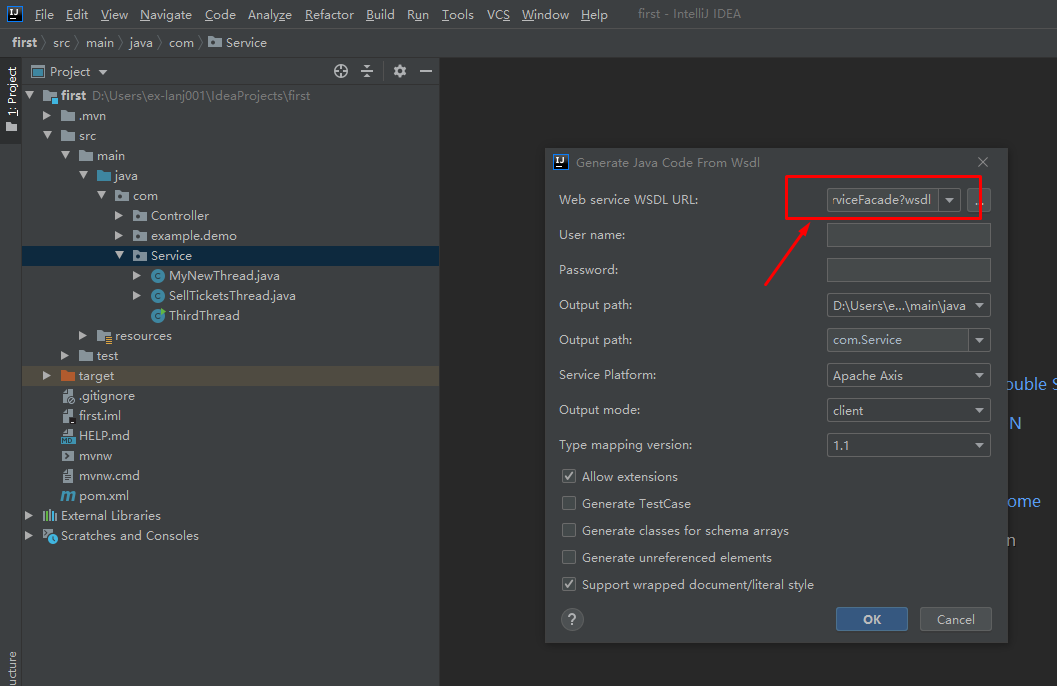
Task: Click the java breadcrumb
Action: click(141, 42)
